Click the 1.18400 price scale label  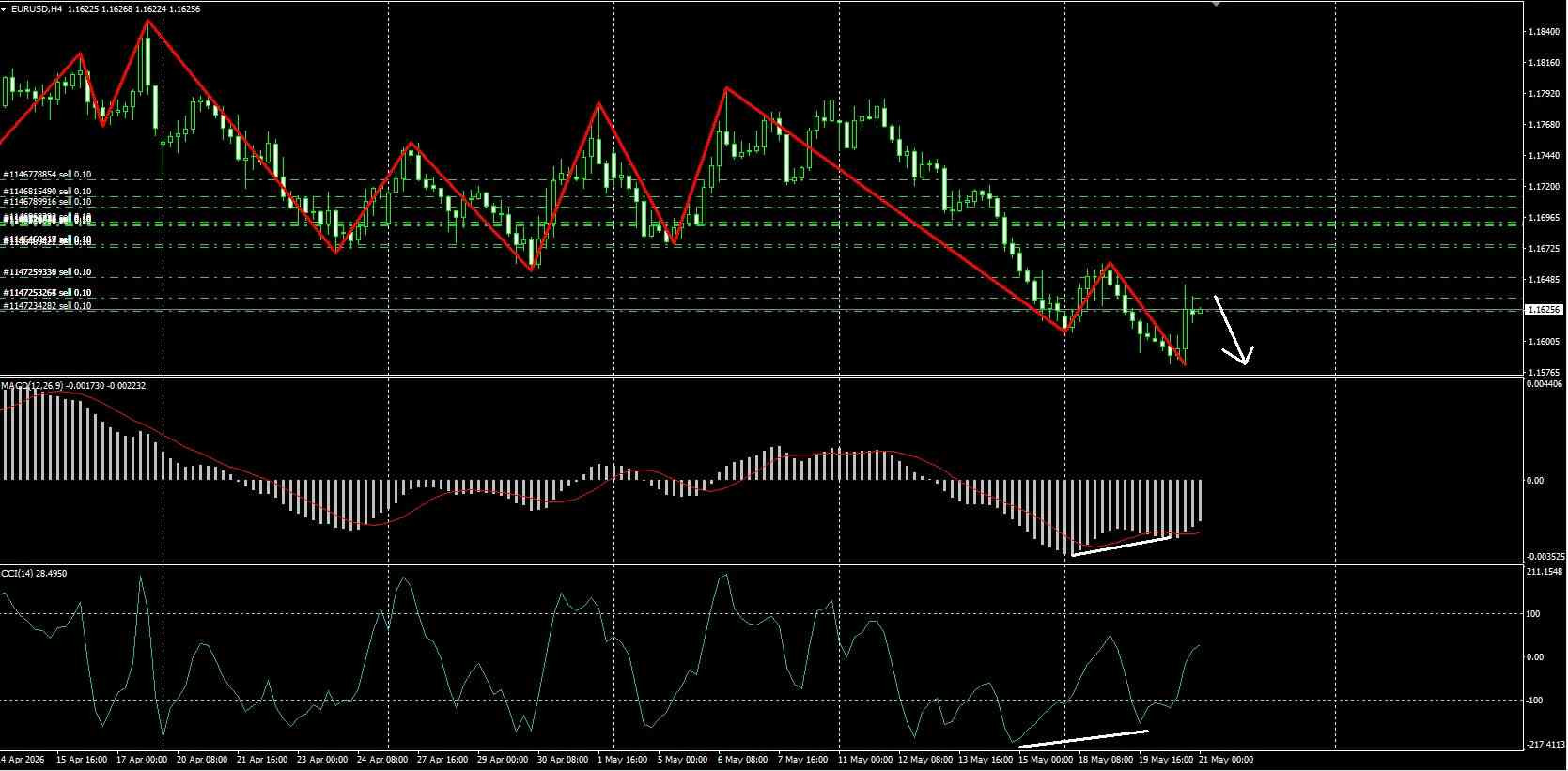point(1544,32)
